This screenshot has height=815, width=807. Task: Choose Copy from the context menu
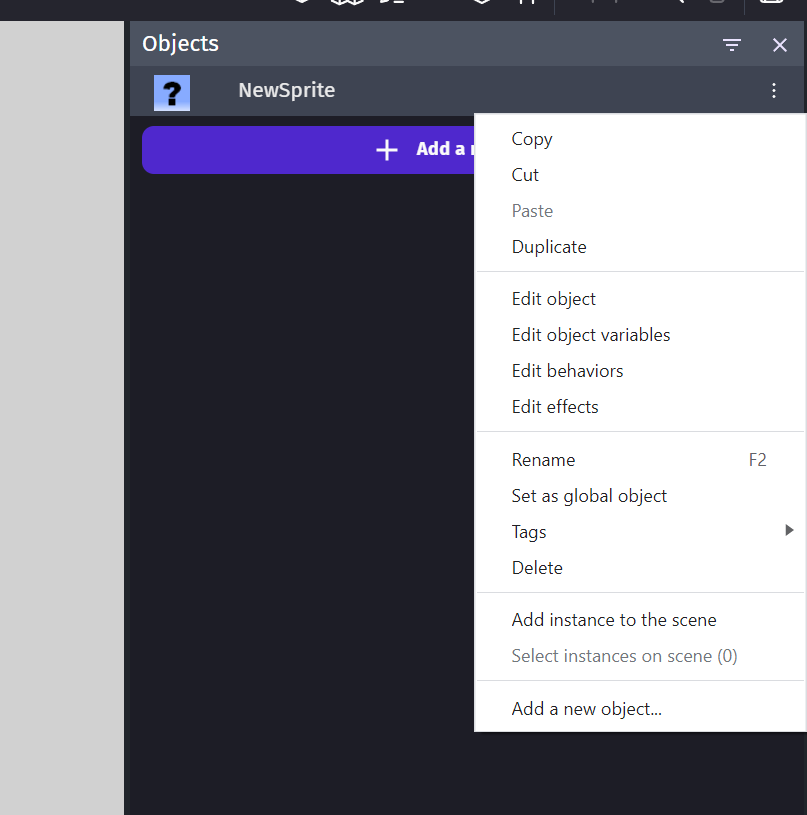tap(531, 139)
